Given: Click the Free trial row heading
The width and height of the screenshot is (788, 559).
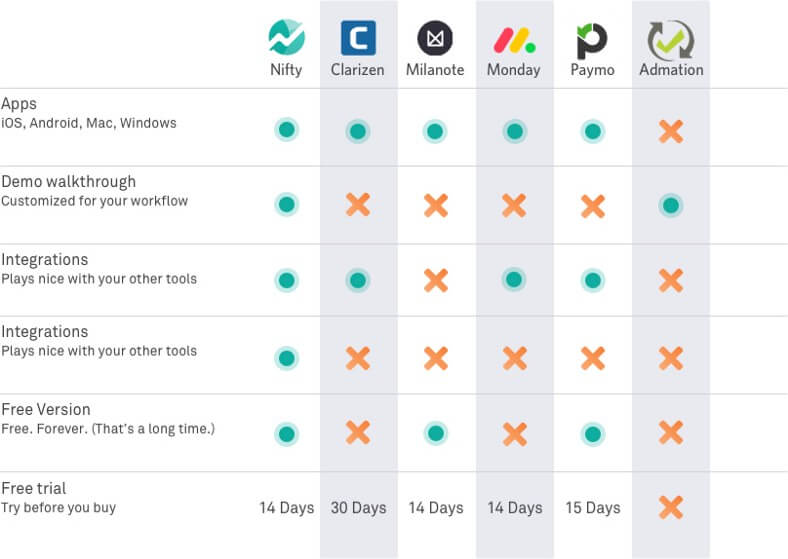Looking at the screenshot, I should 34,488.
